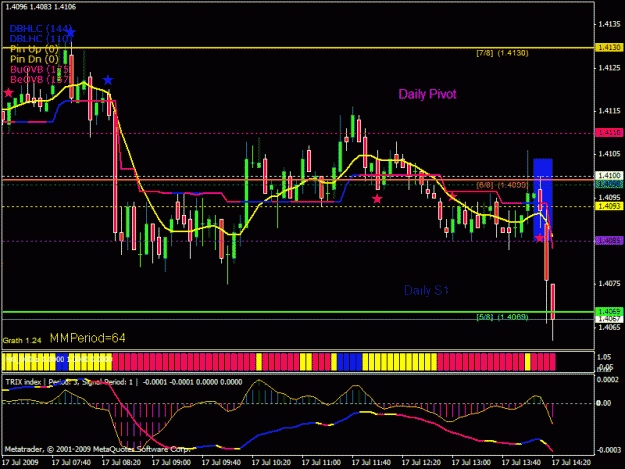
Task: Click the blue star near the 08:20 drop
Action: 108,80
